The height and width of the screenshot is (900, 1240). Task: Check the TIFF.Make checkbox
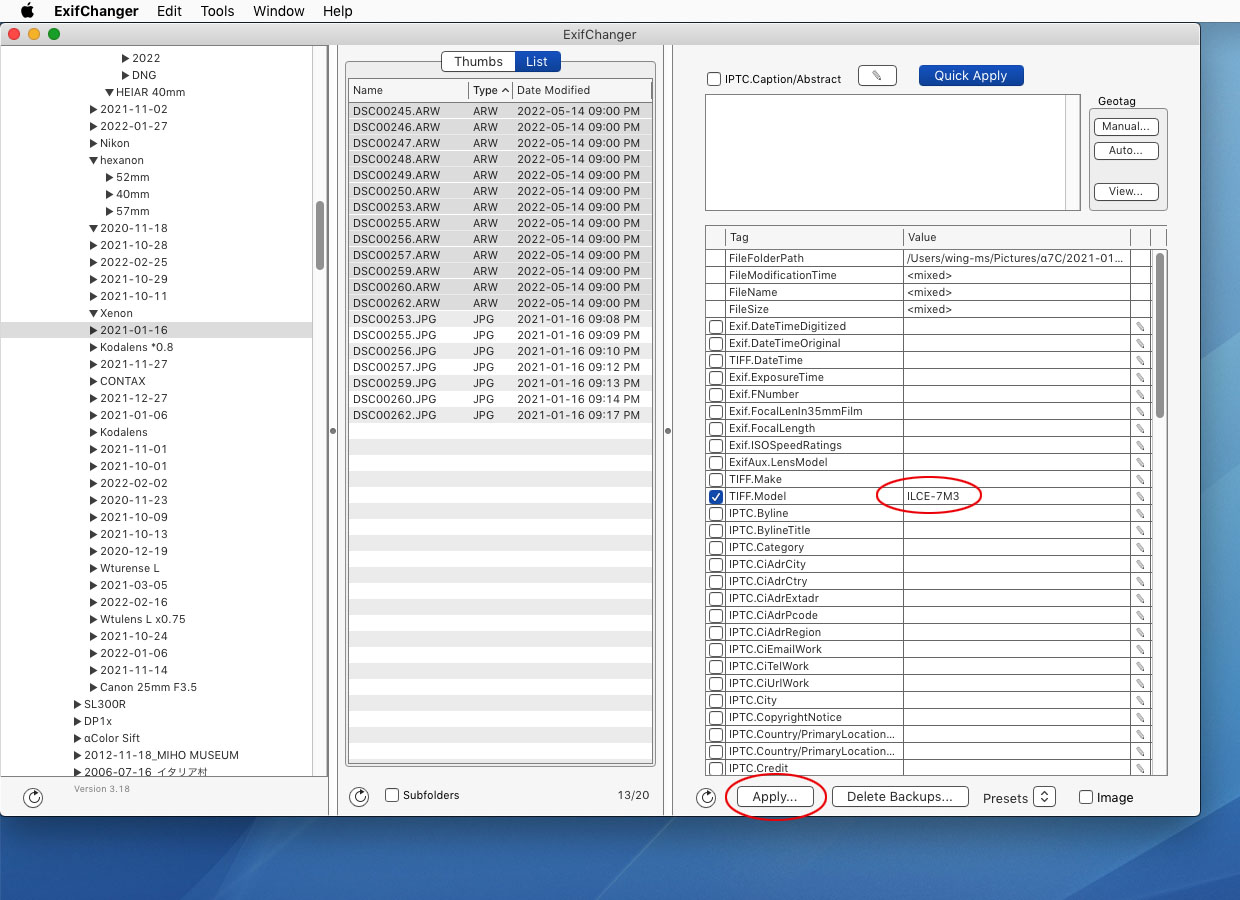pyautogui.click(x=716, y=480)
